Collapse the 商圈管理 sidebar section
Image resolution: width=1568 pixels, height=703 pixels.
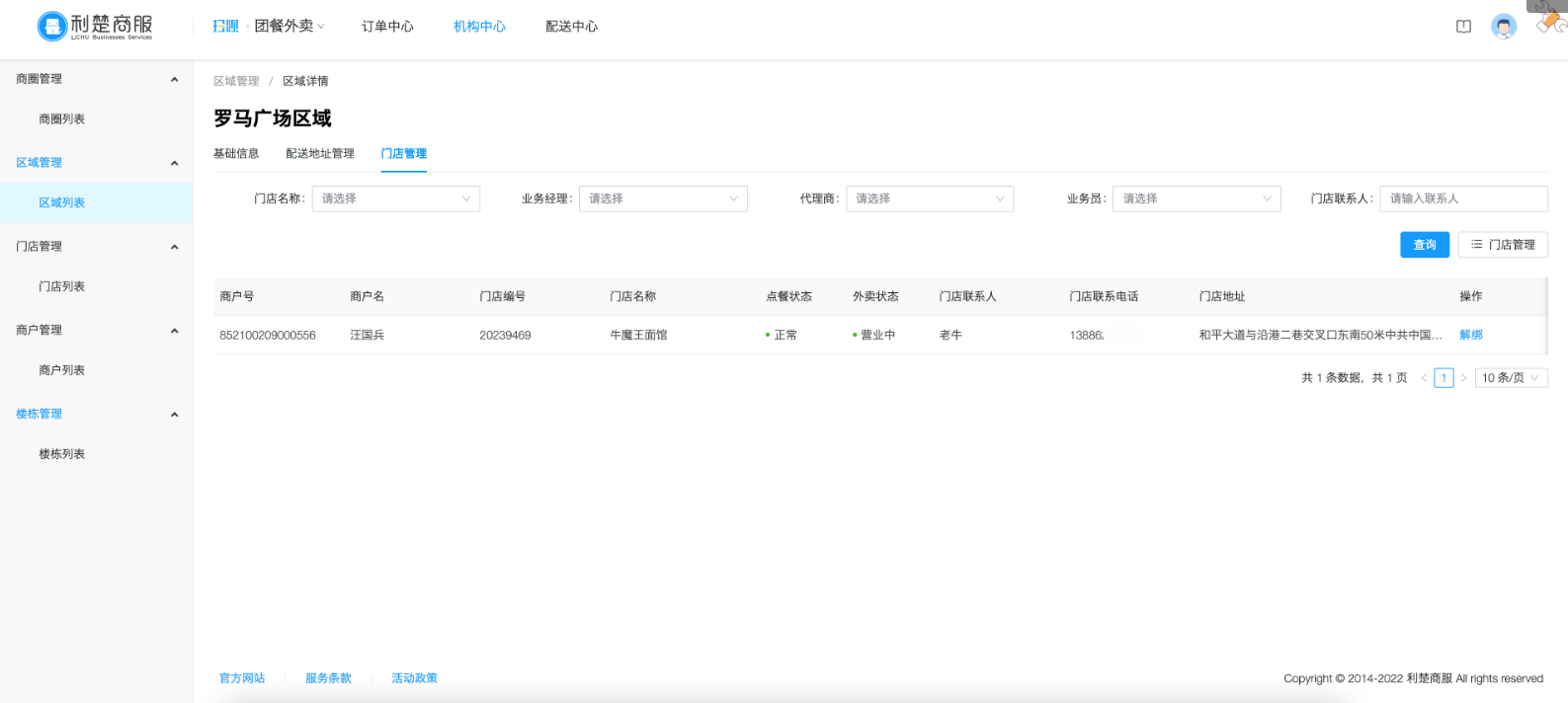click(174, 79)
